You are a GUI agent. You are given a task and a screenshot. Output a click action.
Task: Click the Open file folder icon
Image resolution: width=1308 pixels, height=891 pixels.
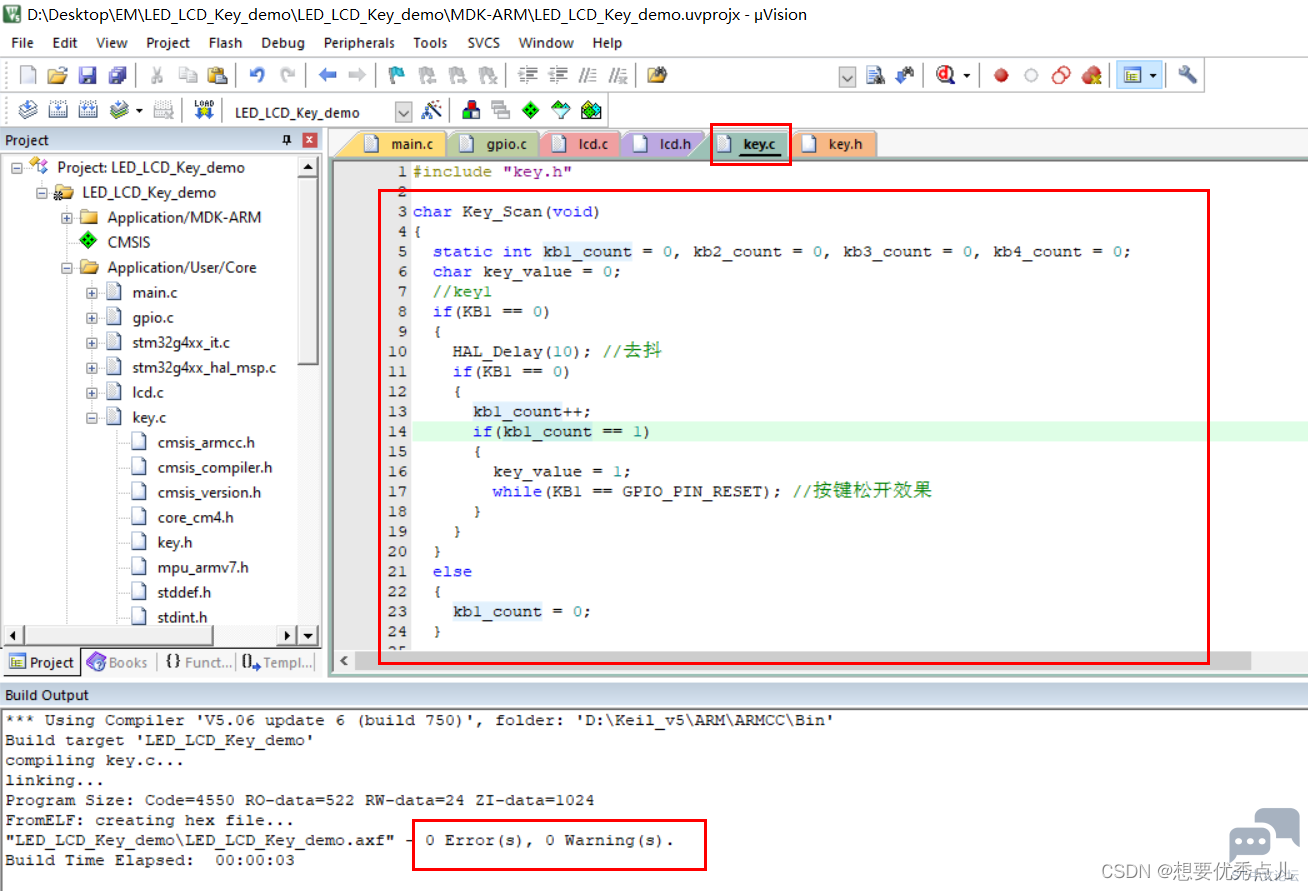pyautogui.click(x=57, y=75)
